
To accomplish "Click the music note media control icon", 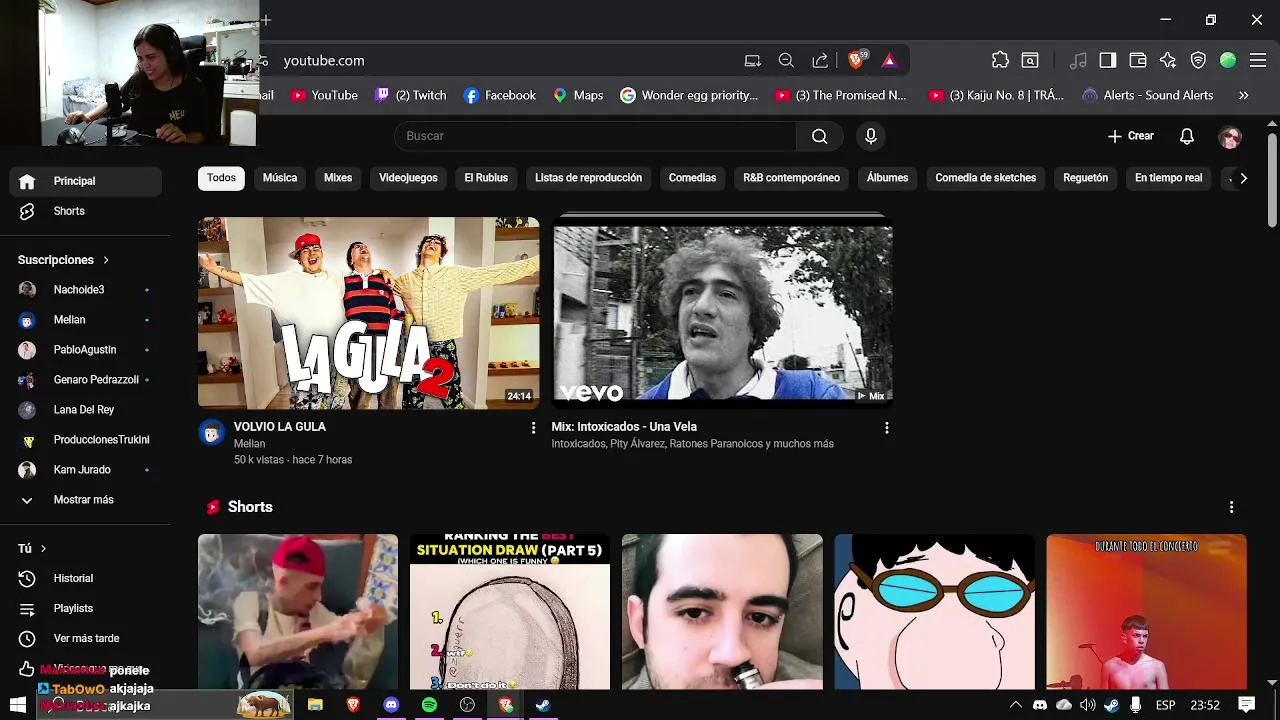I will click(x=1077, y=60).
